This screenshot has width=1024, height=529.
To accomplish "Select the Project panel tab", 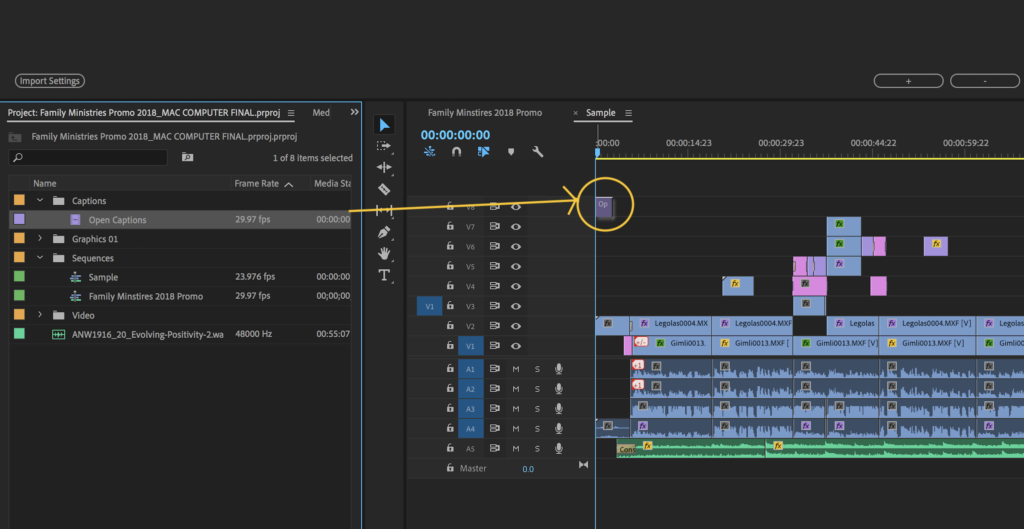I will (x=144, y=113).
